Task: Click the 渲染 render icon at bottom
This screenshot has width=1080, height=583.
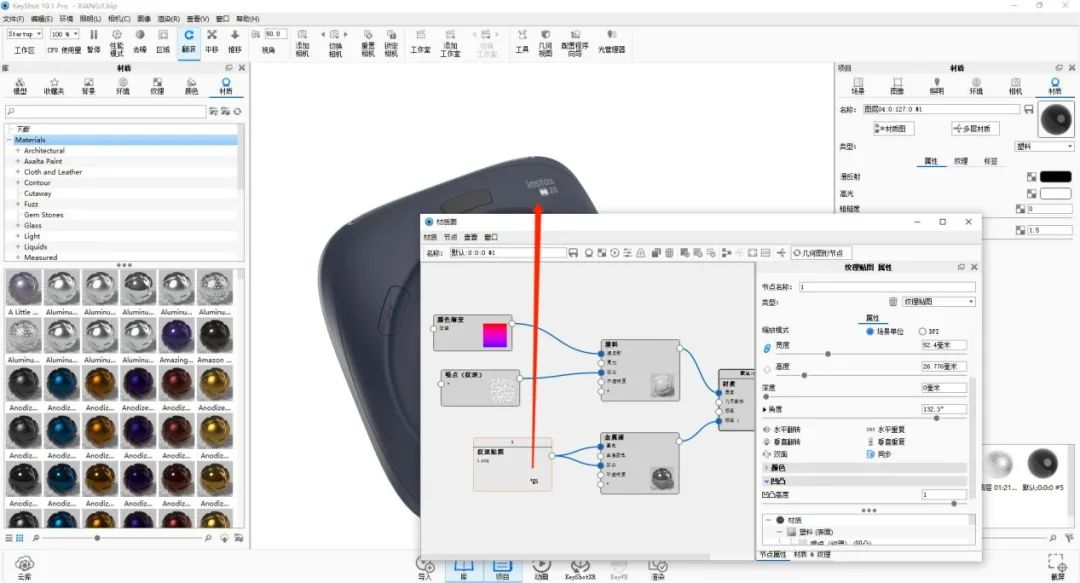Action: [658, 566]
